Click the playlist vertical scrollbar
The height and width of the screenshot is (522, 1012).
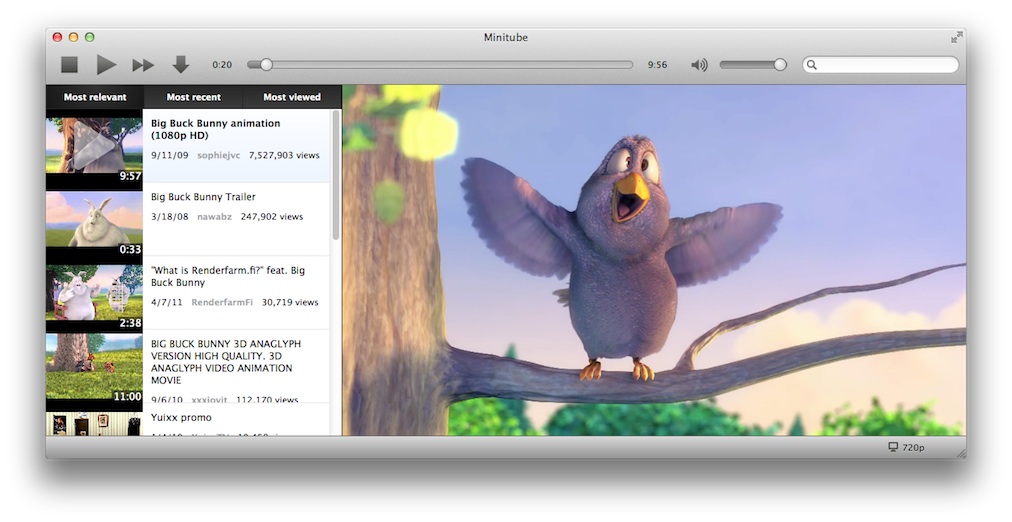(336, 175)
